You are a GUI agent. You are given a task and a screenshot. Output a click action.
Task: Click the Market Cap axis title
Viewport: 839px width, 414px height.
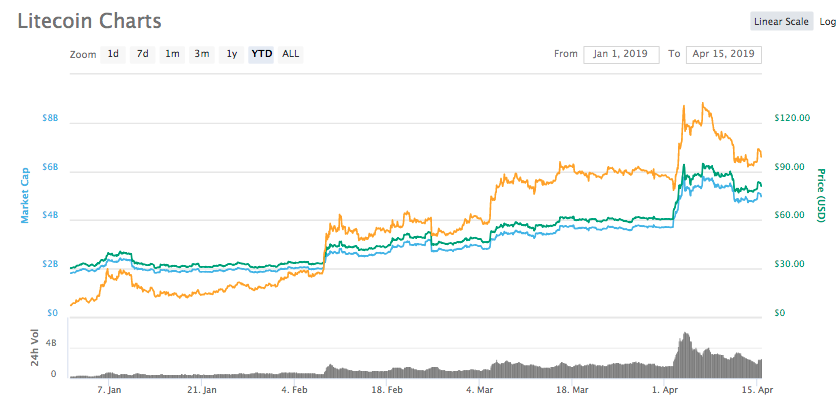(x=24, y=194)
